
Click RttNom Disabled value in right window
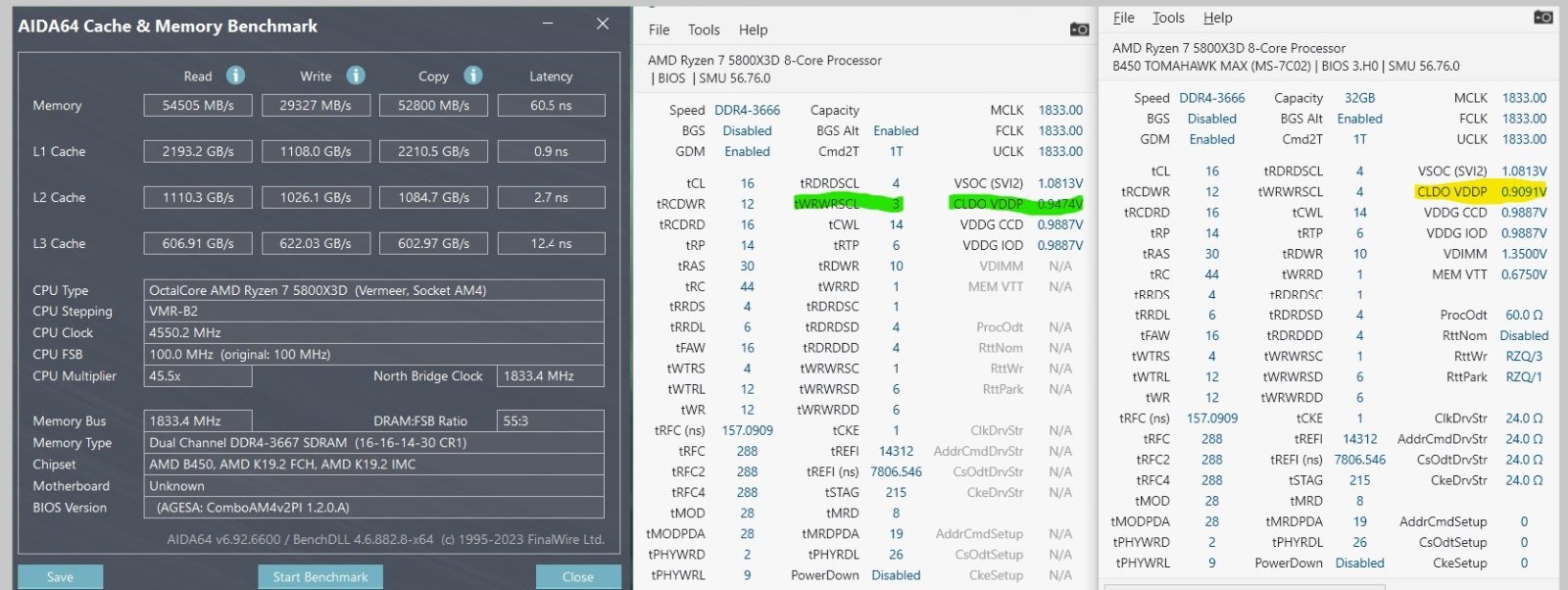click(1524, 335)
